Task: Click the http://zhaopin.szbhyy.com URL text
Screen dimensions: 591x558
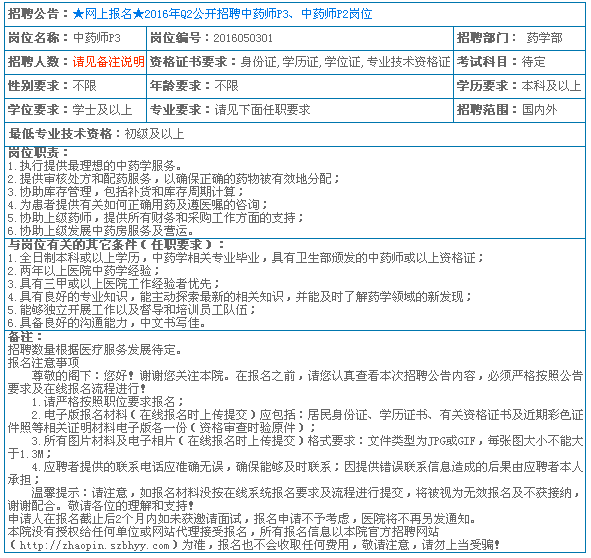Action: coord(94,545)
